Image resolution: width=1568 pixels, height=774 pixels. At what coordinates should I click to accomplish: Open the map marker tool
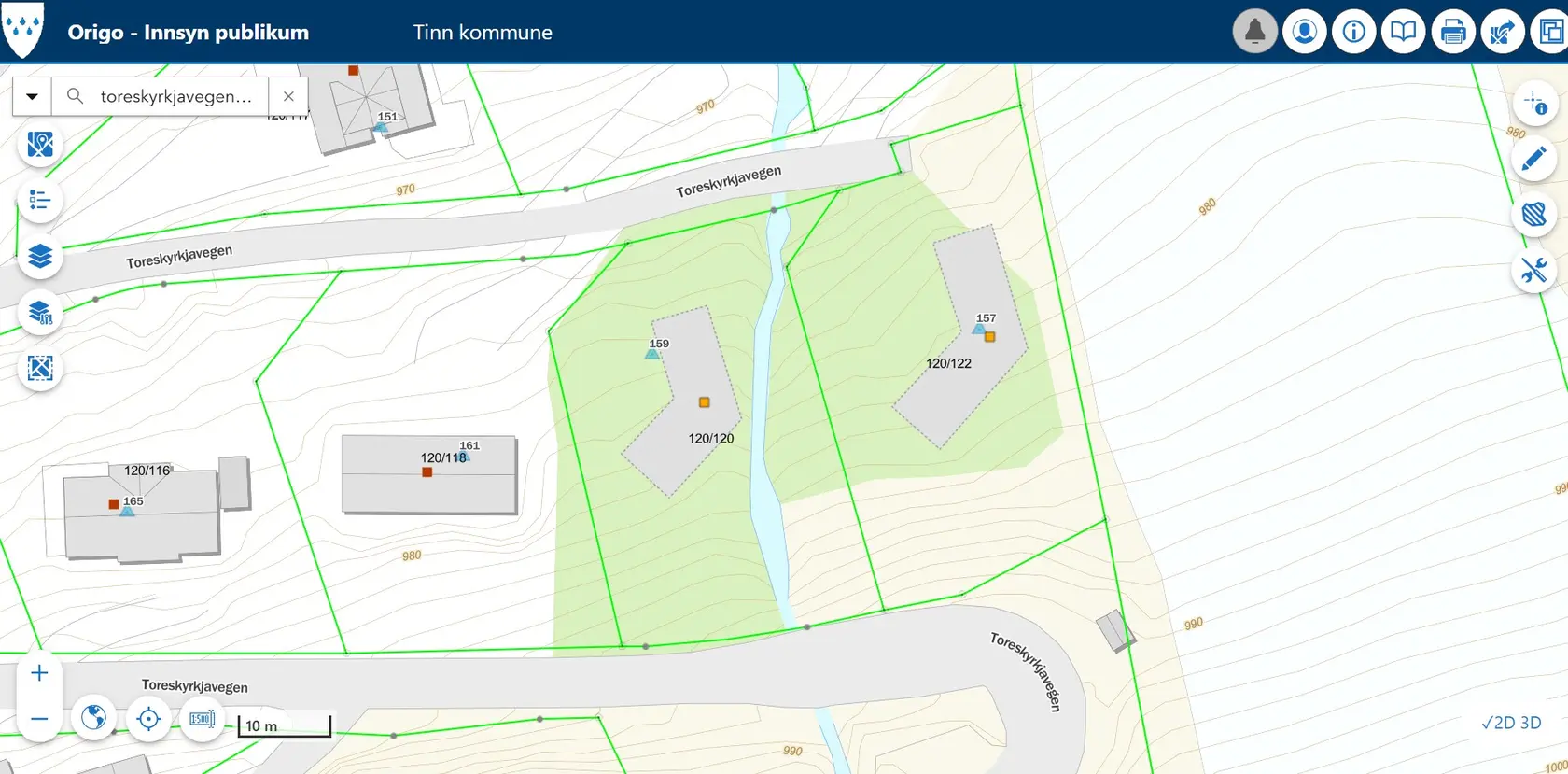pyautogui.click(x=40, y=145)
